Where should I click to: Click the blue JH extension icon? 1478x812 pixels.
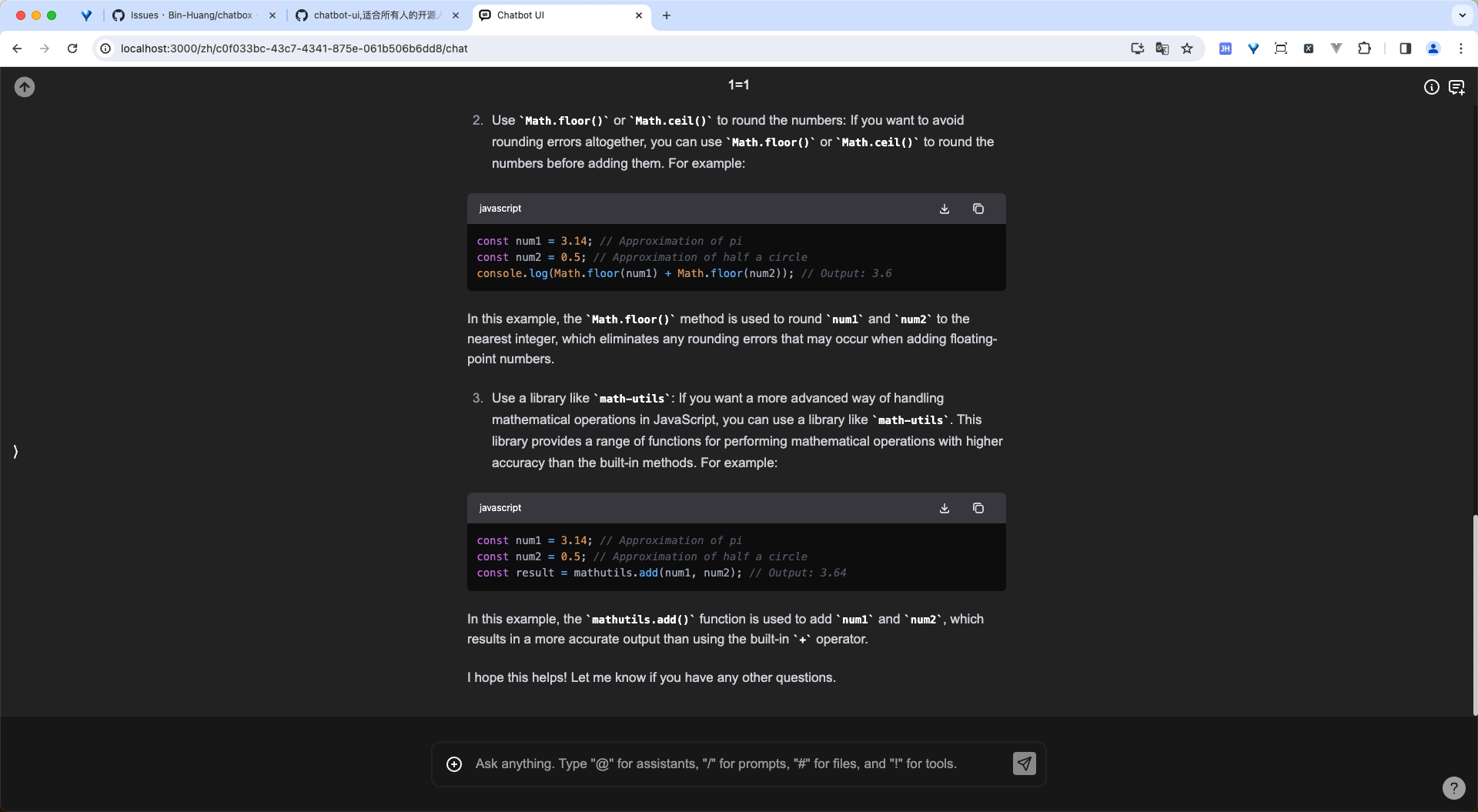(1226, 48)
